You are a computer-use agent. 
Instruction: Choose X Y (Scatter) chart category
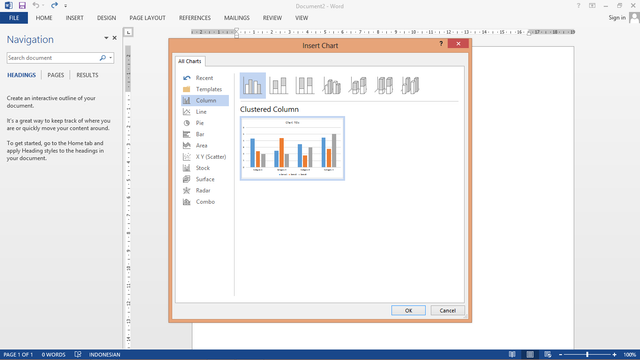click(x=204, y=157)
